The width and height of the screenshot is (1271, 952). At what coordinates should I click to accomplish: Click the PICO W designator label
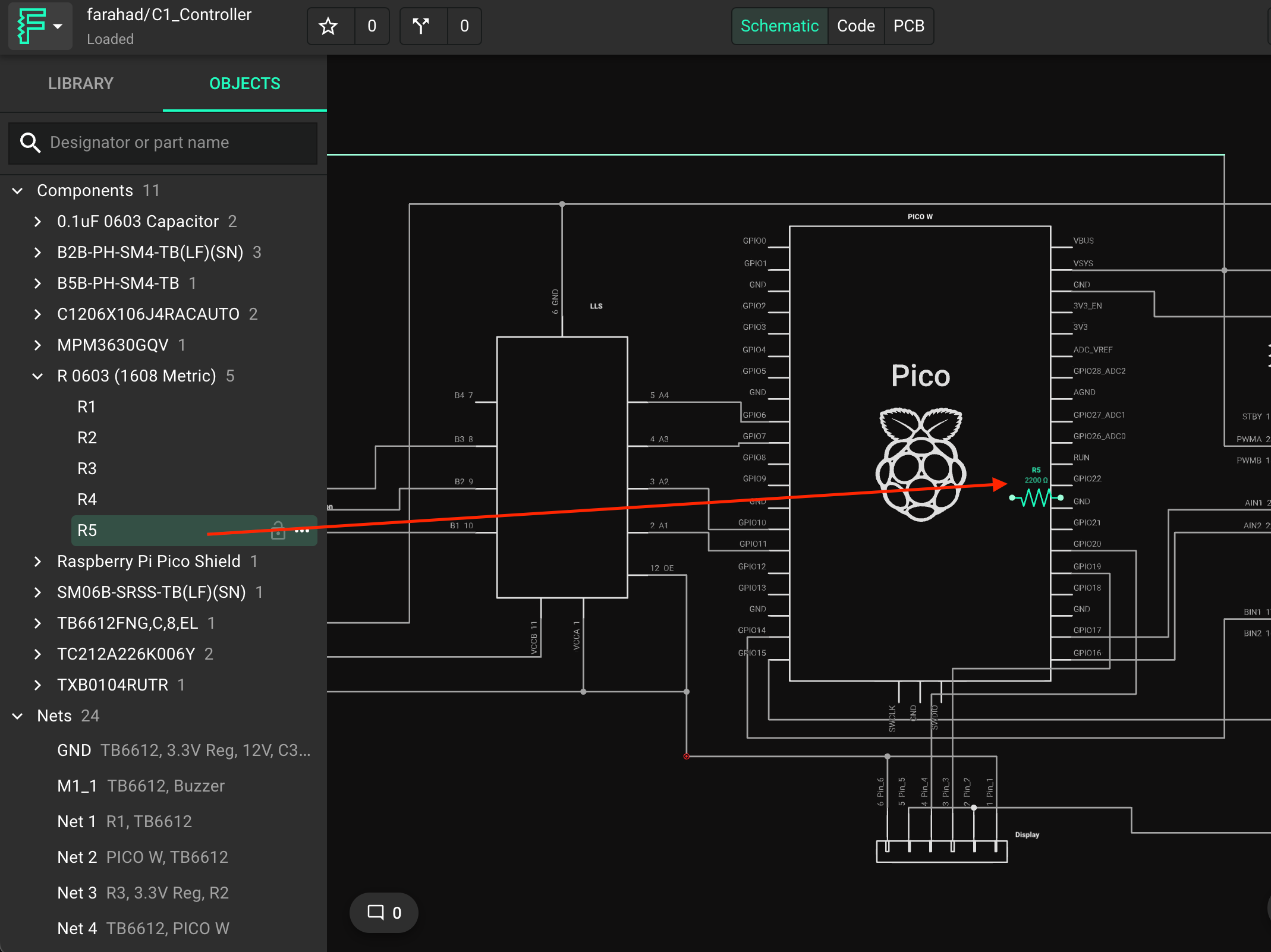click(920, 217)
